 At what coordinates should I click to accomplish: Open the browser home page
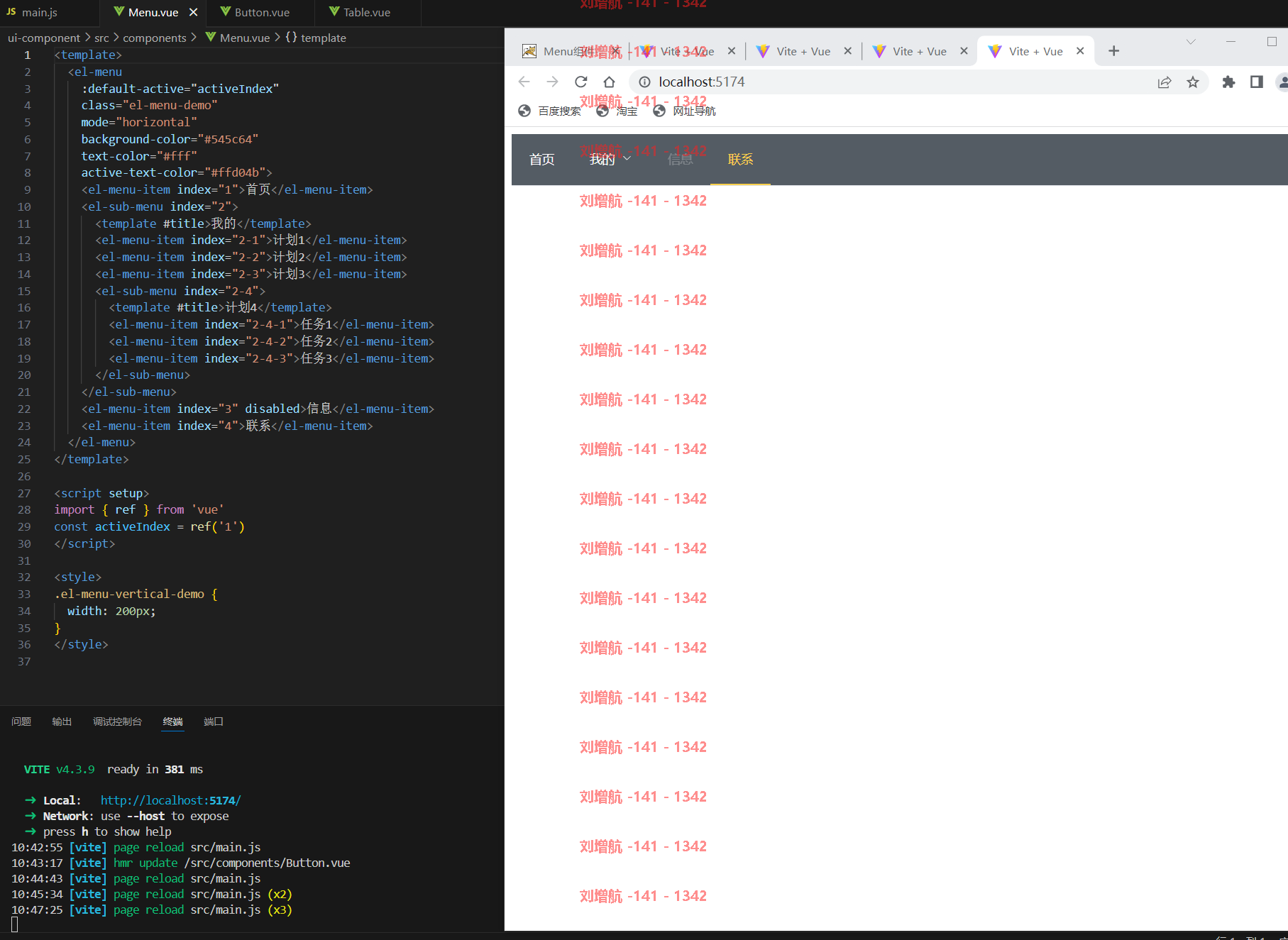(x=609, y=82)
